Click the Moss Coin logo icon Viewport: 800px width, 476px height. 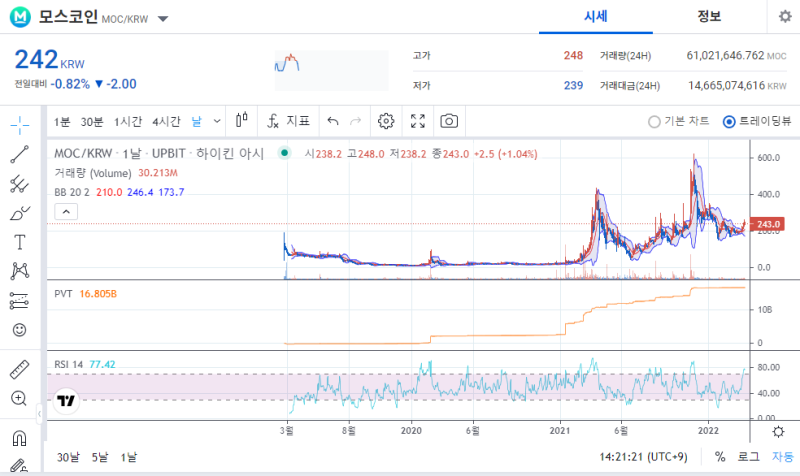pos(20,17)
